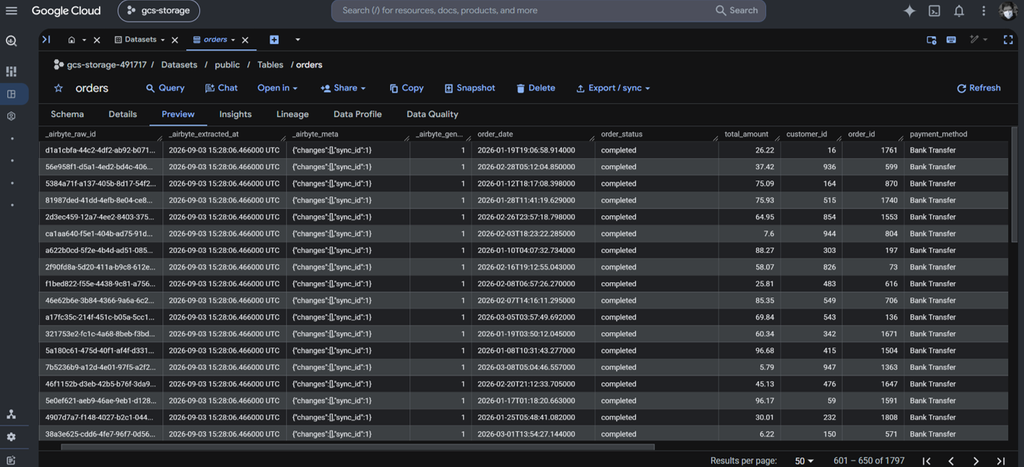Open the hexagon icon in left sidebar
Screen dimensions: 1024x467
coord(11,116)
